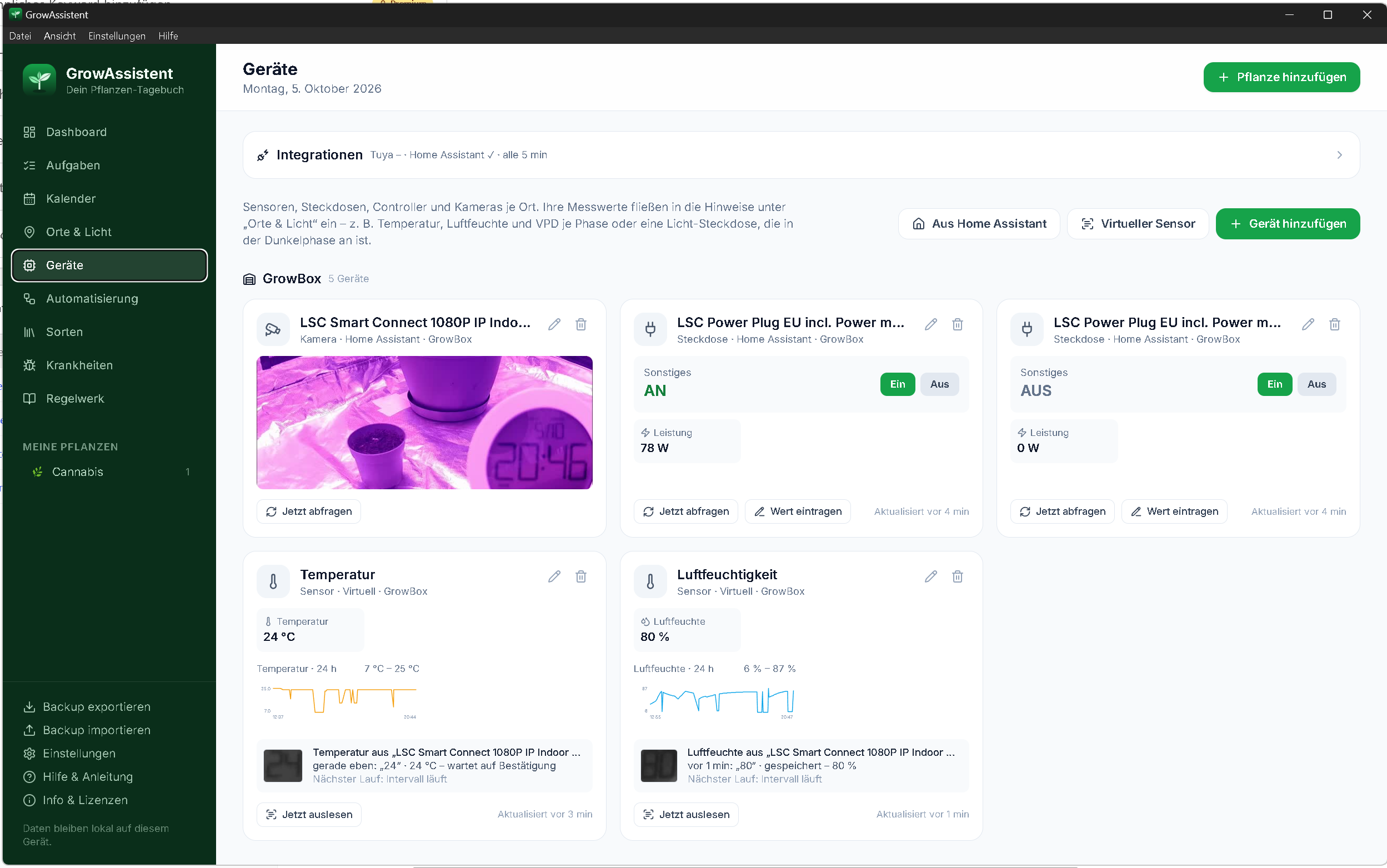Viewport: 1387px width, 868px height.
Task: Click Virtueller Sensor button
Action: (1138, 224)
